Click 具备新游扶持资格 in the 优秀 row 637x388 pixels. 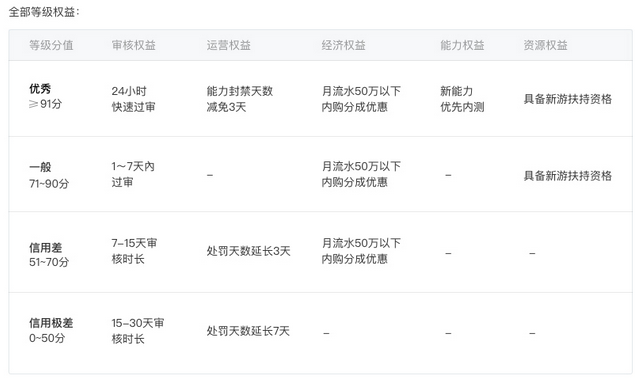tap(568, 99)
